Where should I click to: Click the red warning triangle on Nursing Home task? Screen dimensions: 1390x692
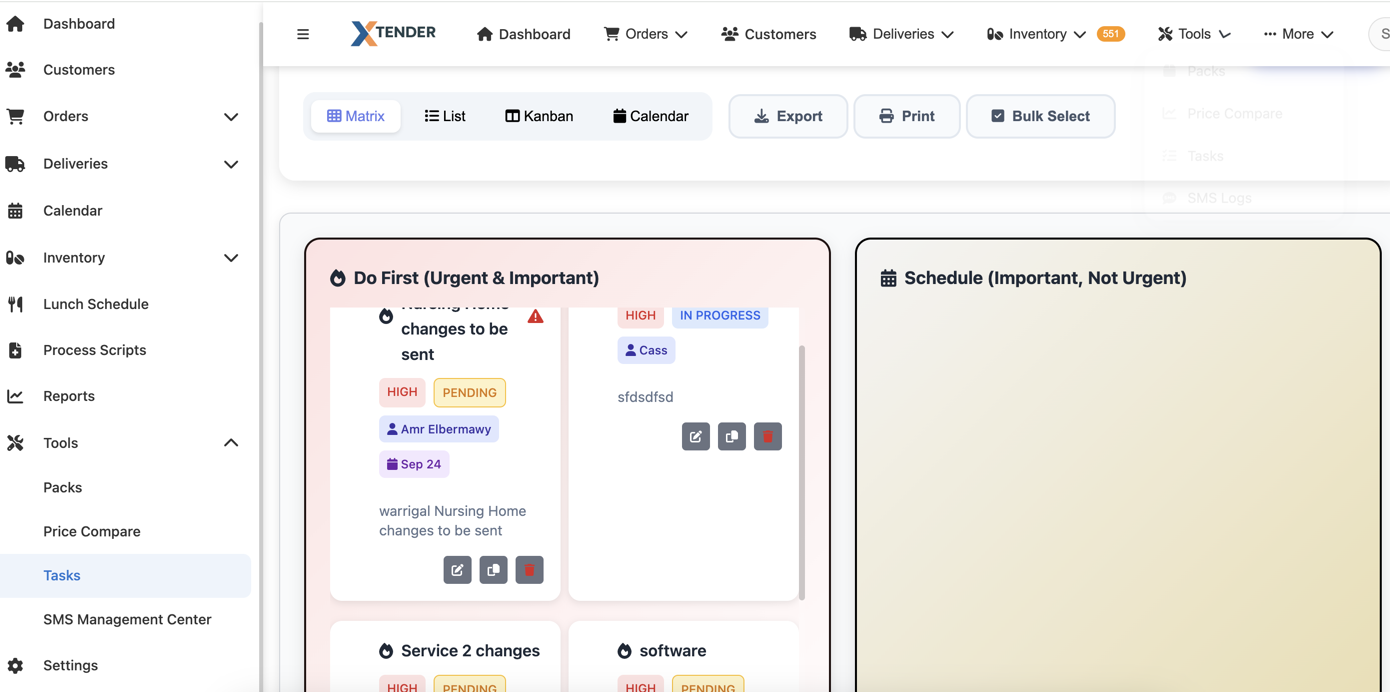click(x=535, y=316)
